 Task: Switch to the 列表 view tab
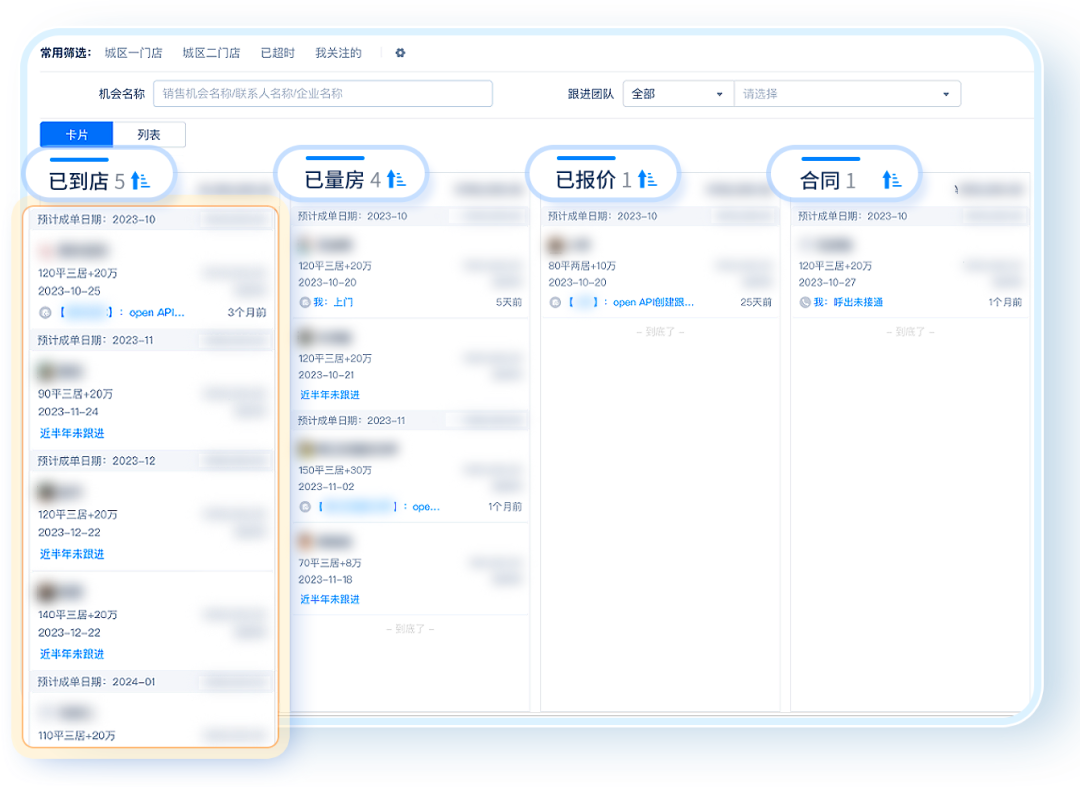(x=149, y=134)
